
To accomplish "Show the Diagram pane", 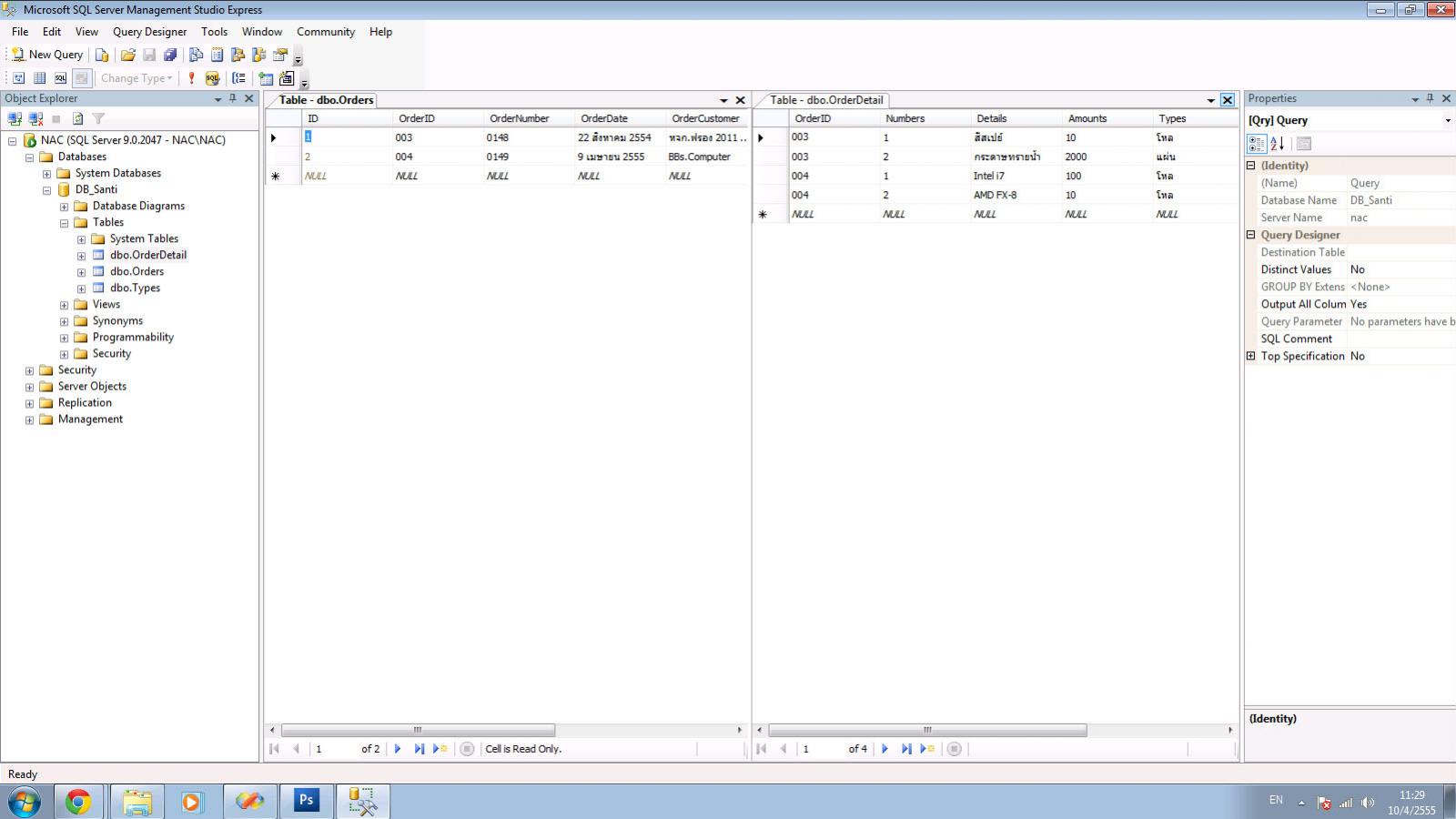I will (18, 78).
